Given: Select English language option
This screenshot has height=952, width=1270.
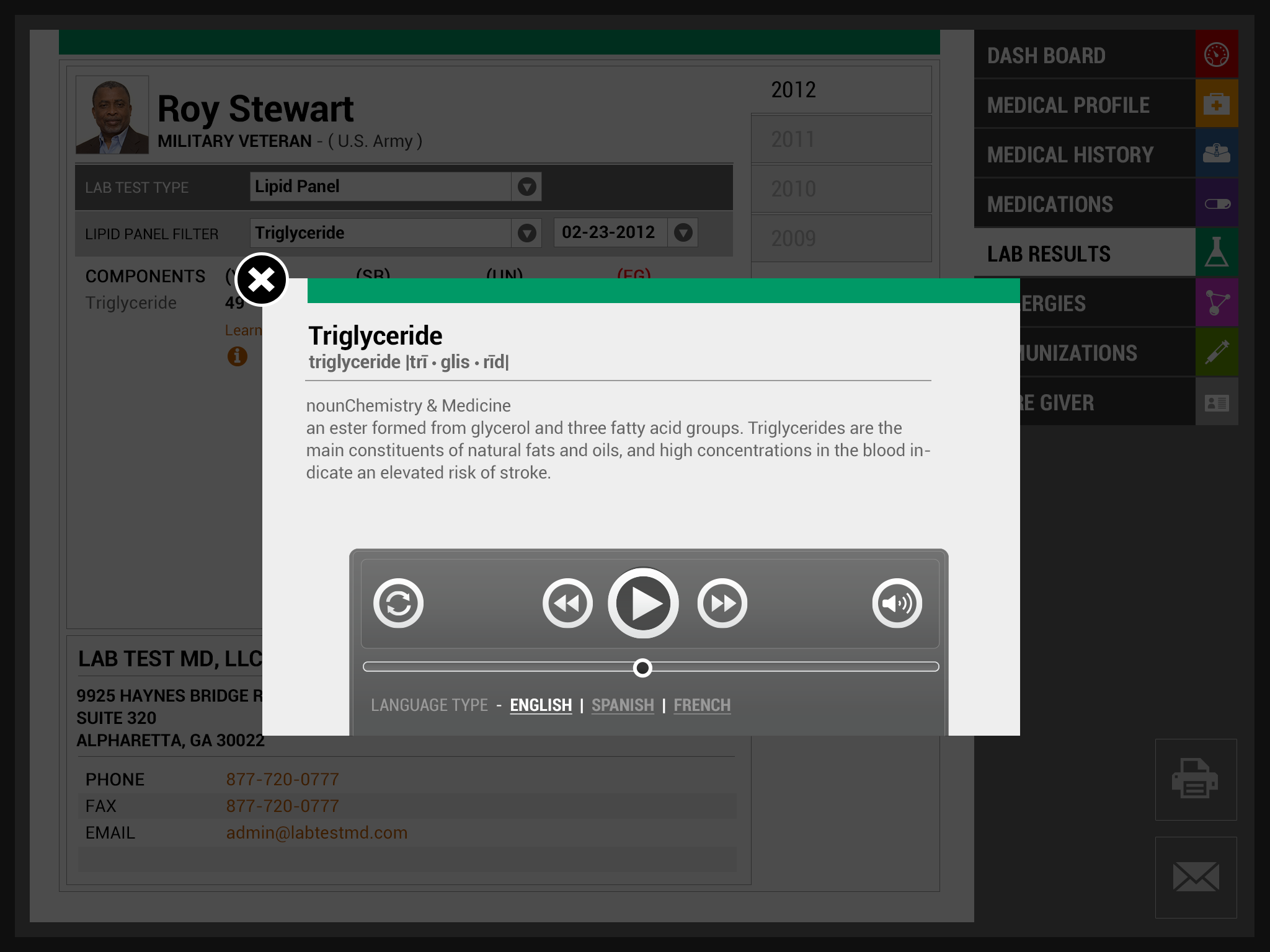Looking at the screenshot, I should (x=541, y=705).
